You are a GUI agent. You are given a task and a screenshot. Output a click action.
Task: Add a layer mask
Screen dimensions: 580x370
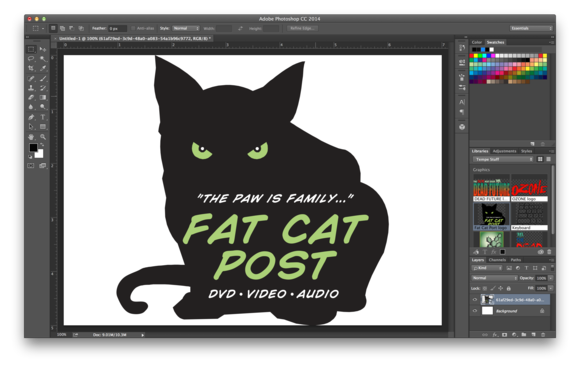tap(505, 334)
